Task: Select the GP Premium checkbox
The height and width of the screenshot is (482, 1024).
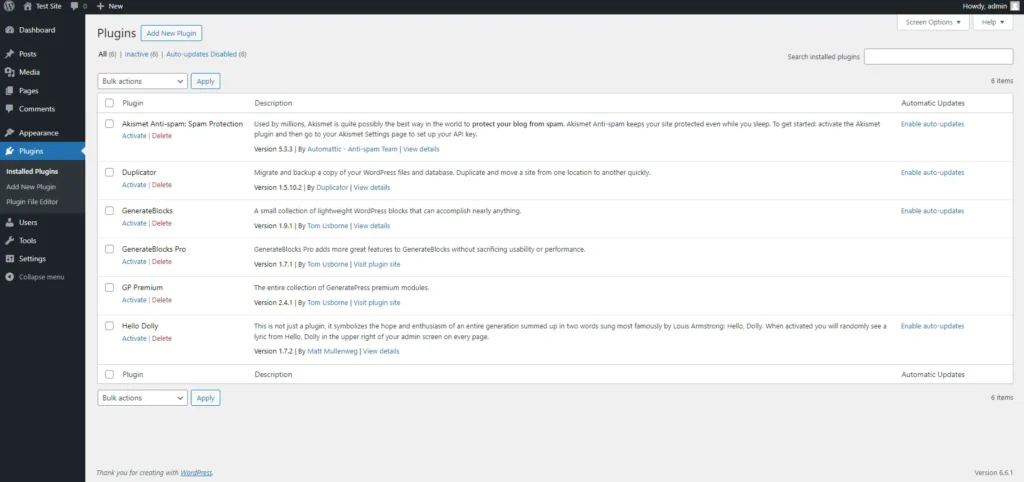Action: point(109,287)
